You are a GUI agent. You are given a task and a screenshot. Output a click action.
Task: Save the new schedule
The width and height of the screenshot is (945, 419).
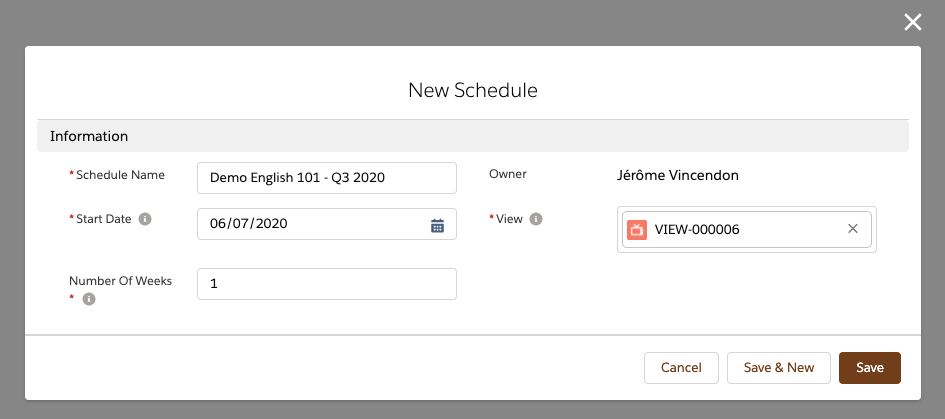click(869, 368)
